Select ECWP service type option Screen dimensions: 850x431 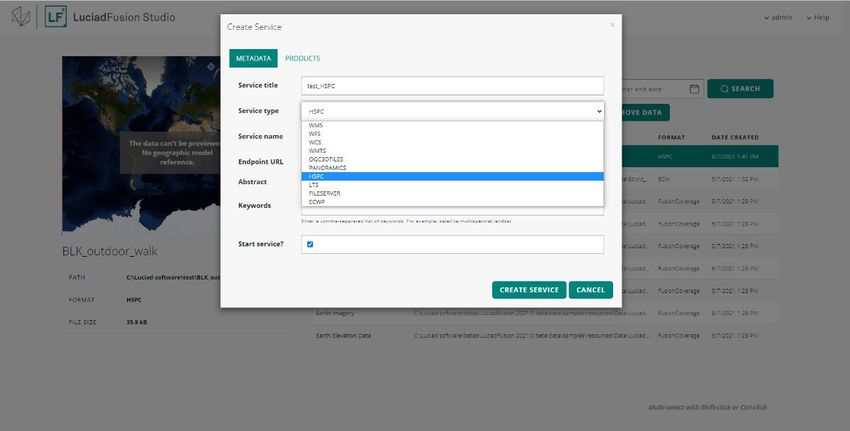click(x=452, y=202)
